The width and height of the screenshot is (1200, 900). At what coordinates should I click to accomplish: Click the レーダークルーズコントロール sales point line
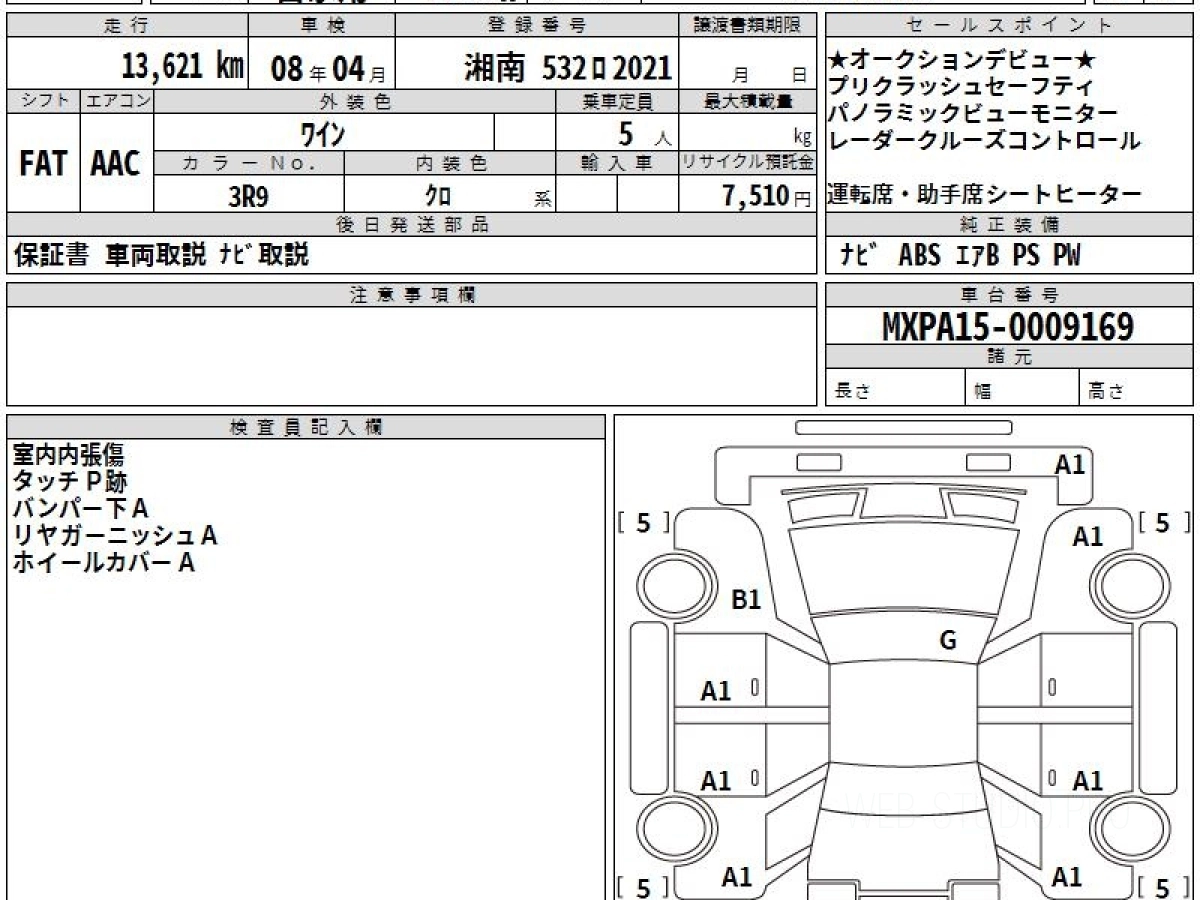[984, 141]
